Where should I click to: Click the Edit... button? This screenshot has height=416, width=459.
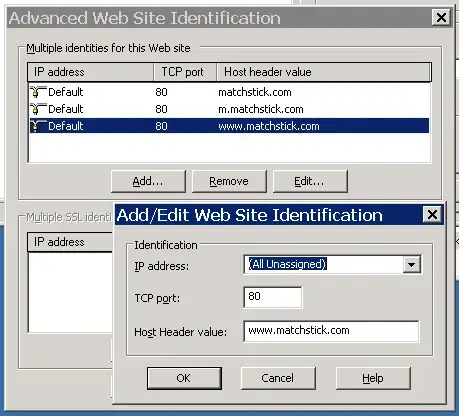point(310,181)
